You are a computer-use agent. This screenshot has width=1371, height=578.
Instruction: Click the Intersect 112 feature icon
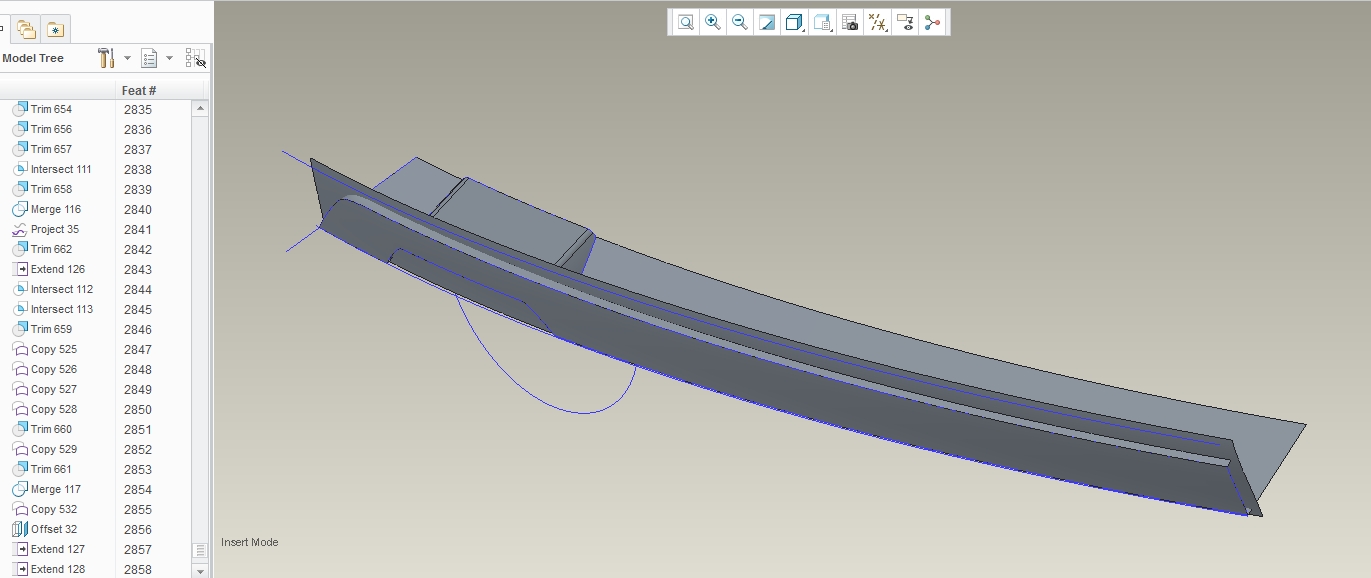tap(20, 289)
